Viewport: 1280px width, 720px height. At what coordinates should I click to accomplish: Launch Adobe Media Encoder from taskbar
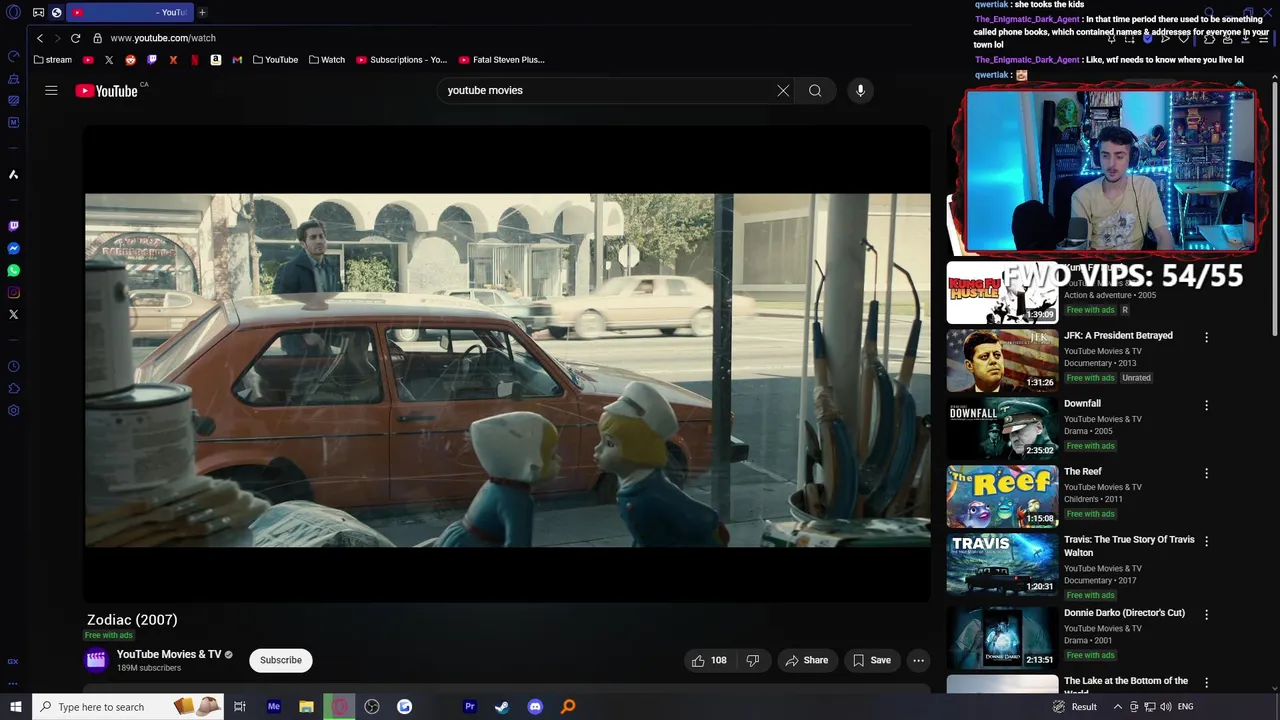pyautogui.click(x=273, y=707)
